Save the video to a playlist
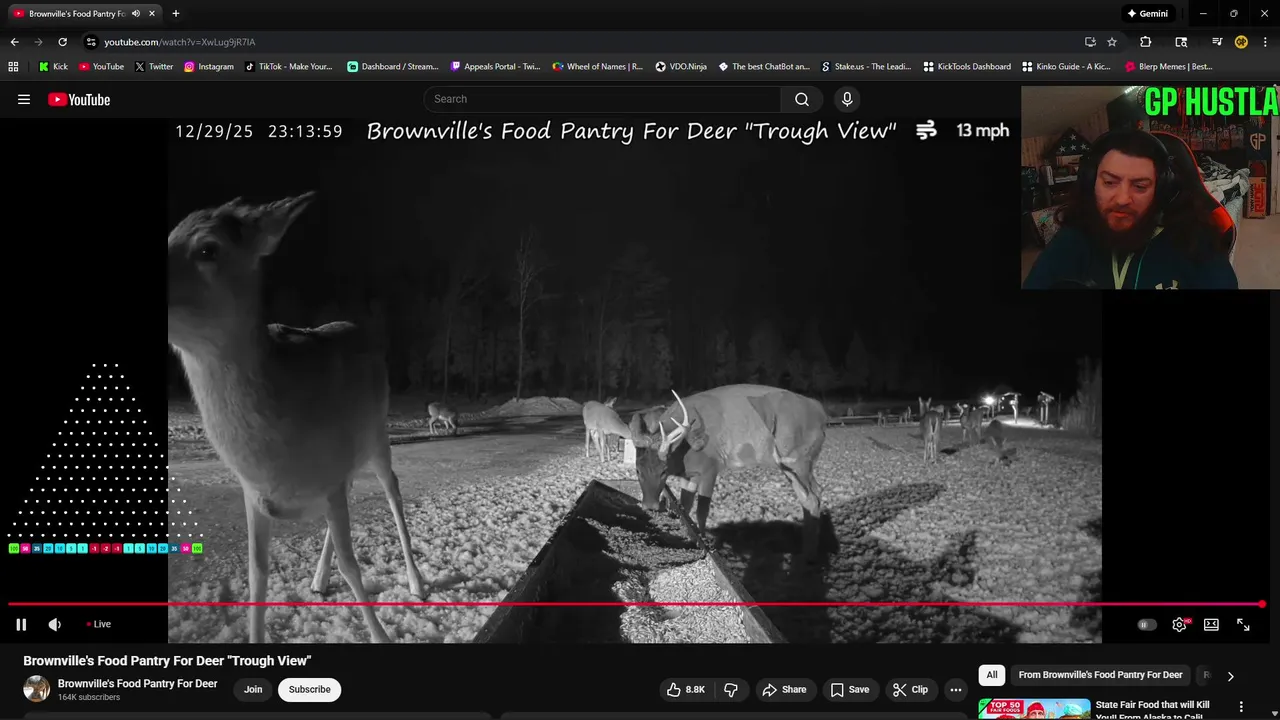Image resolution: width=1280 pixels, height=720 pixels. click(849, 689)
